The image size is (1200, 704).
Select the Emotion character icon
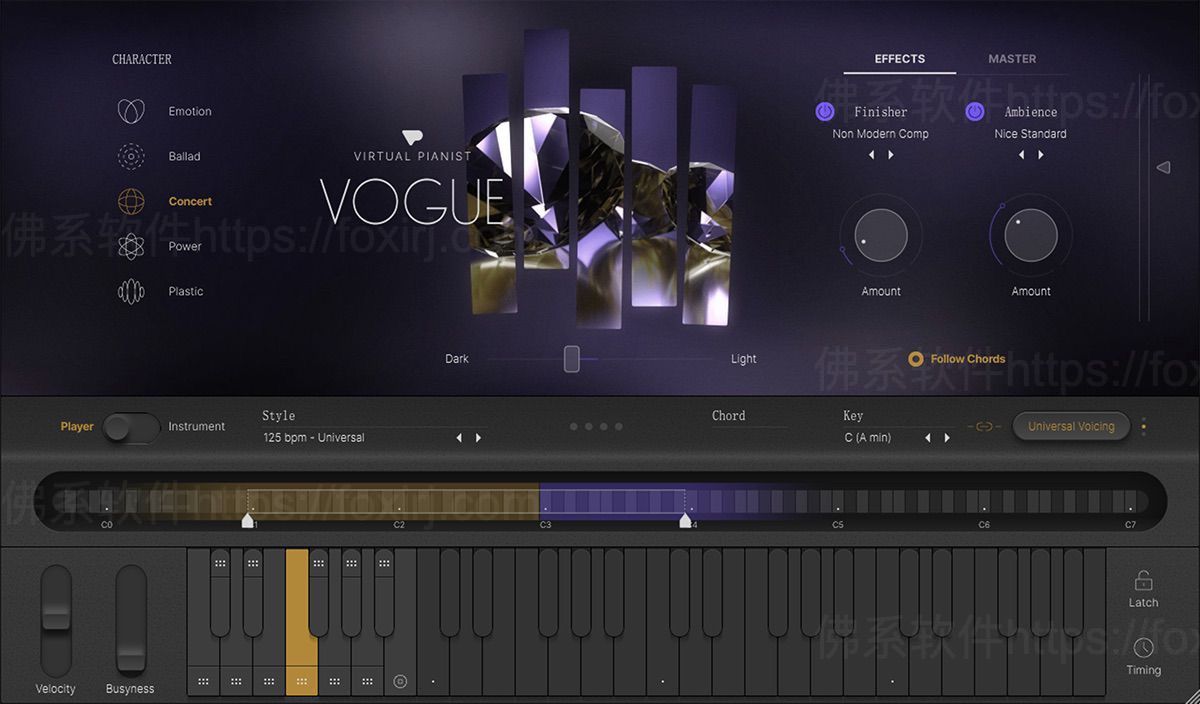point(131,111)
